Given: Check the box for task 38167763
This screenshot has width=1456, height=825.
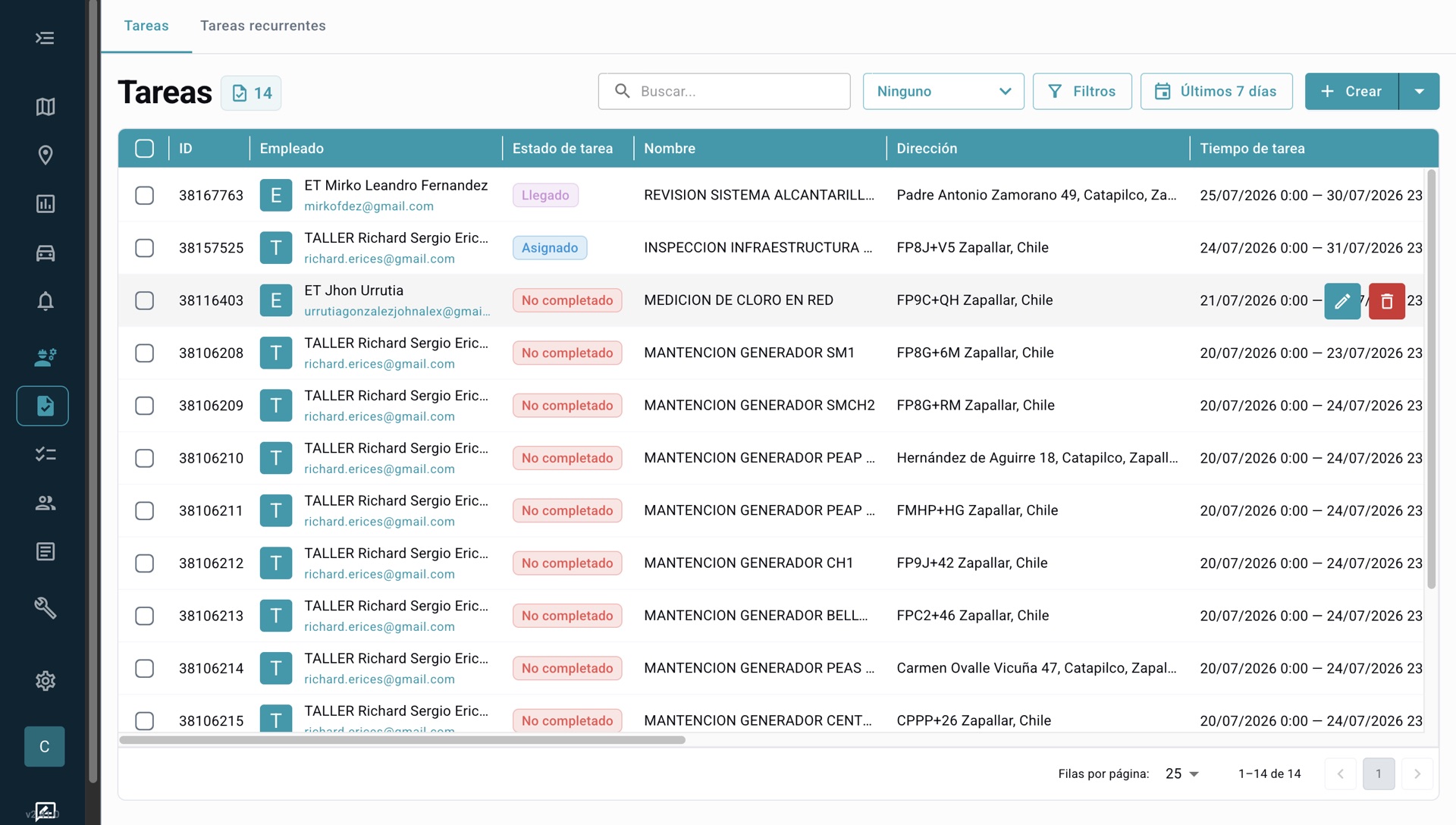Looking at the screenshot, I should [144, 196].
